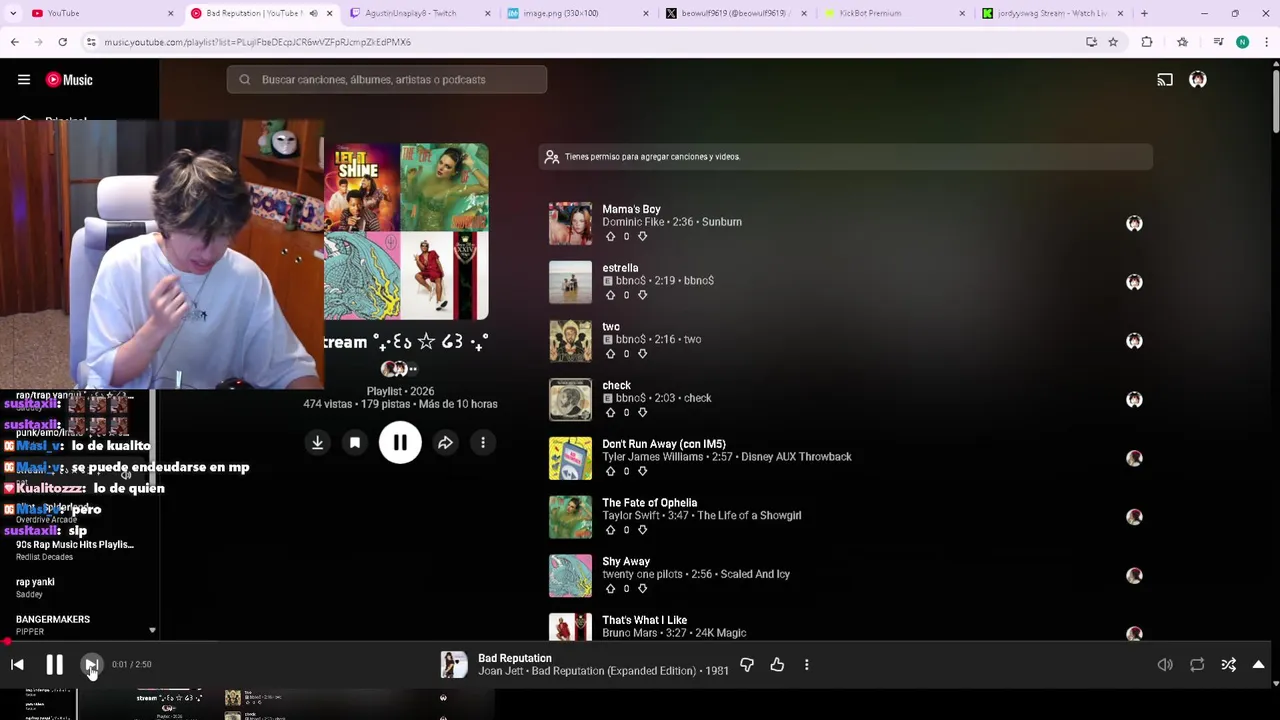The height and width of the screenshot is (720, 1280).
Task: Downvote the song estrella
Action: click(642, 295)
